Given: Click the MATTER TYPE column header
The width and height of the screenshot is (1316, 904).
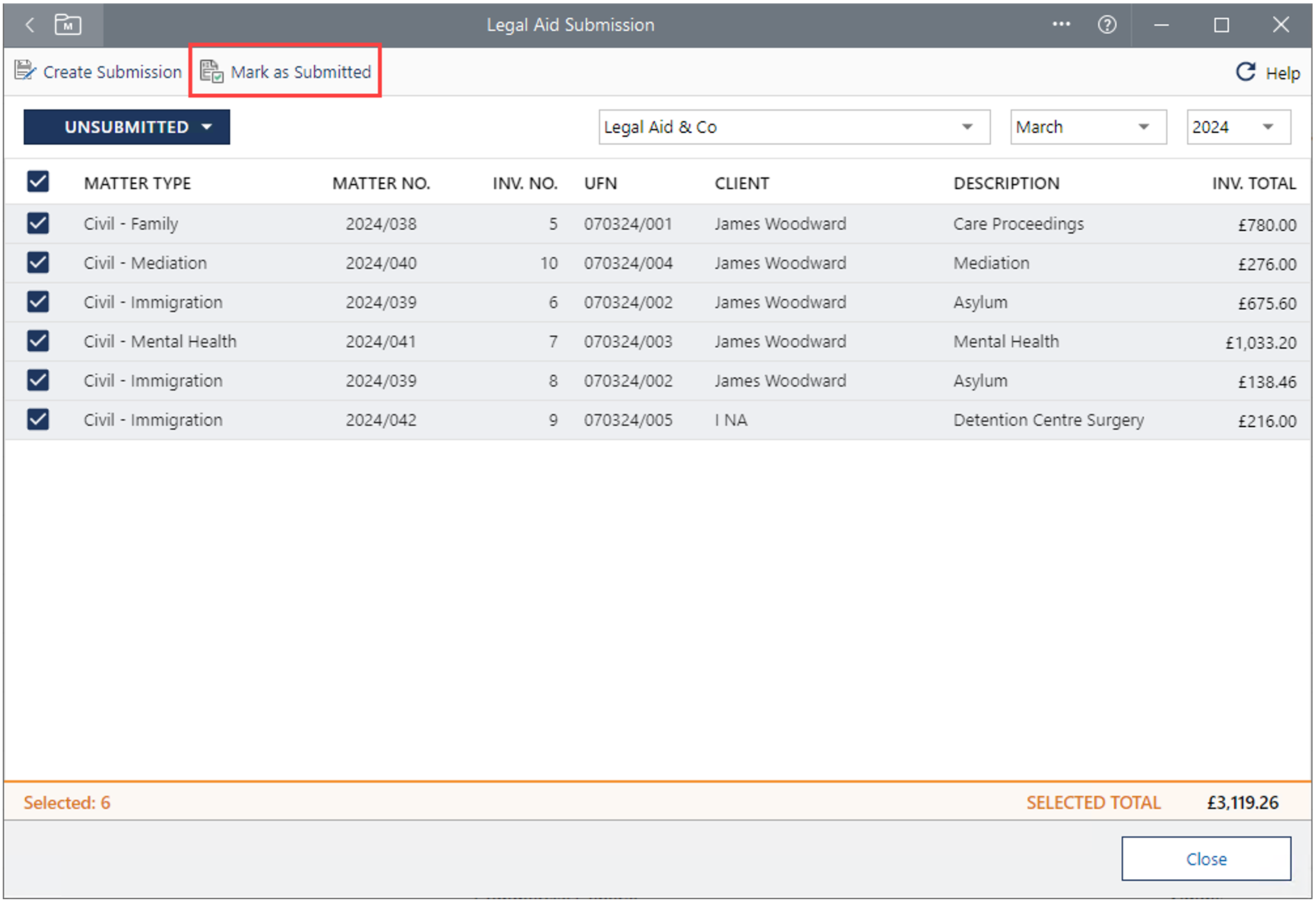Looking at the screenshot, I should tap(137, 183).
